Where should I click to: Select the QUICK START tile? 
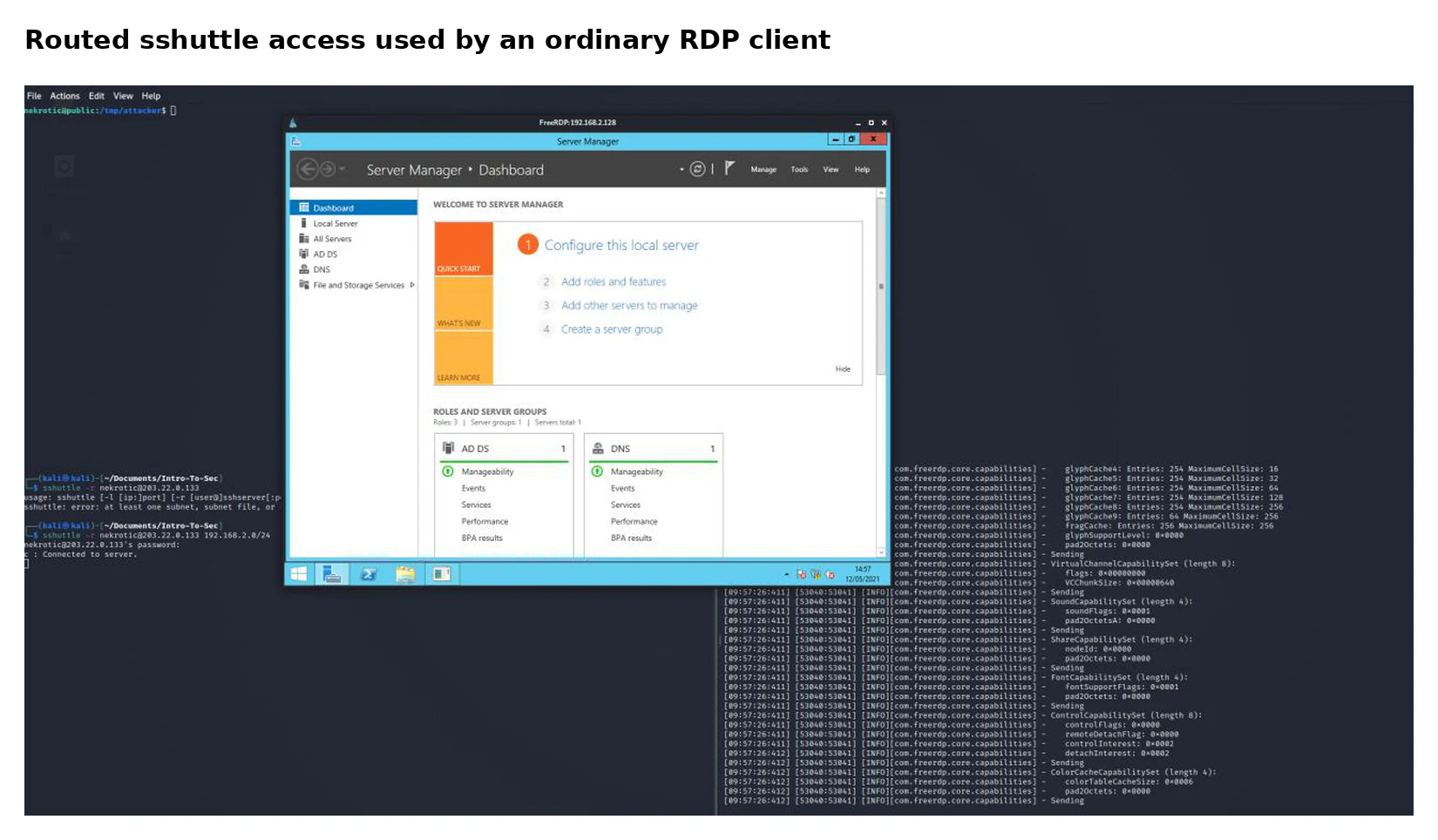pyautogui.click(x=464, y=249)
